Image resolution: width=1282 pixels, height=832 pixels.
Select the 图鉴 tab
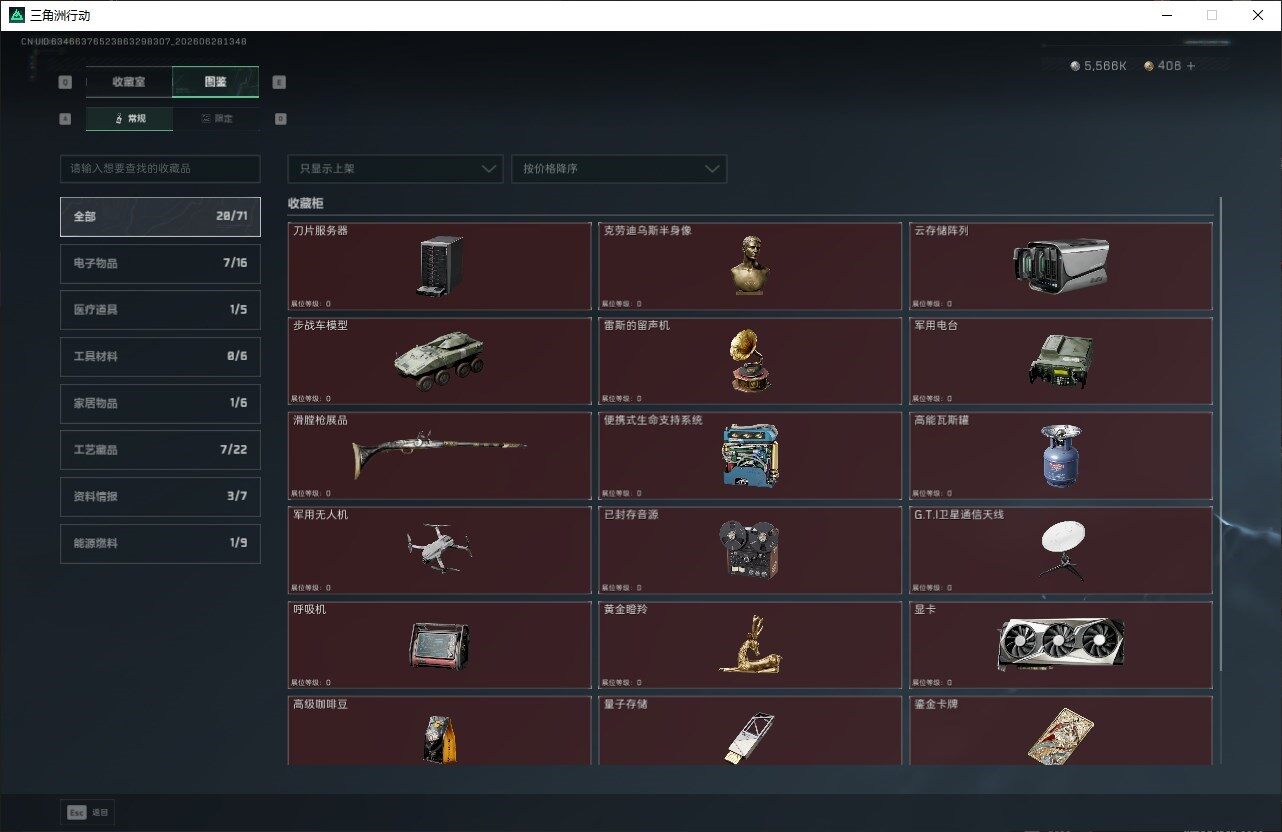coord(216,82)
